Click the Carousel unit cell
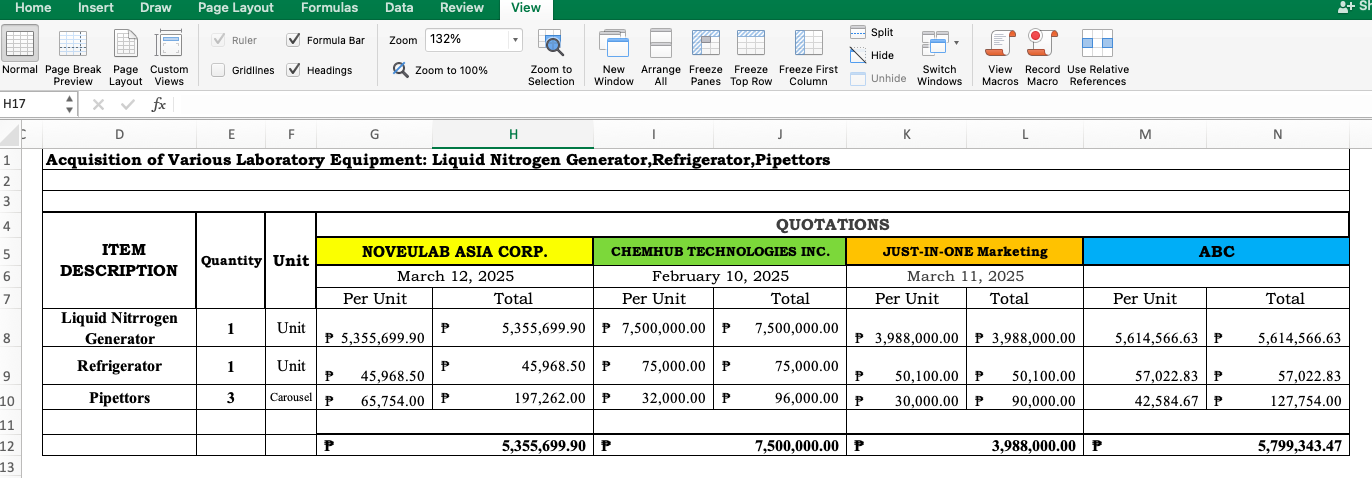 tap(291, 398)
